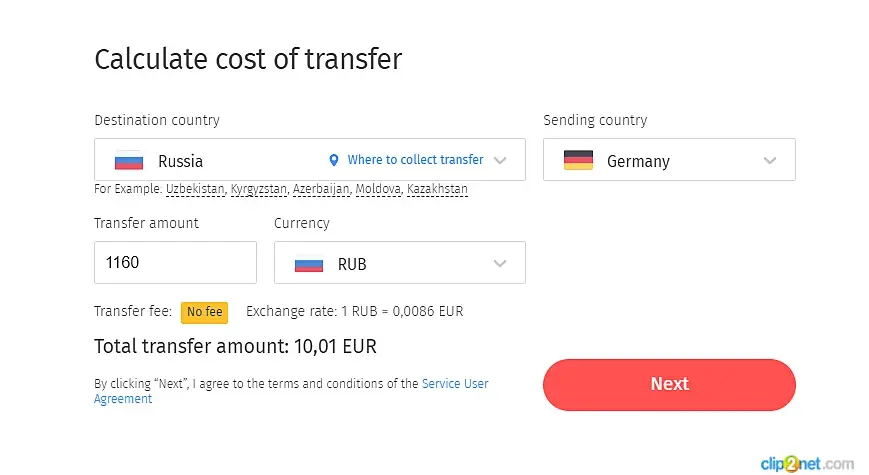Expand the Destination country dropdown arrow
Screen dimensions: 869x475
501,160
